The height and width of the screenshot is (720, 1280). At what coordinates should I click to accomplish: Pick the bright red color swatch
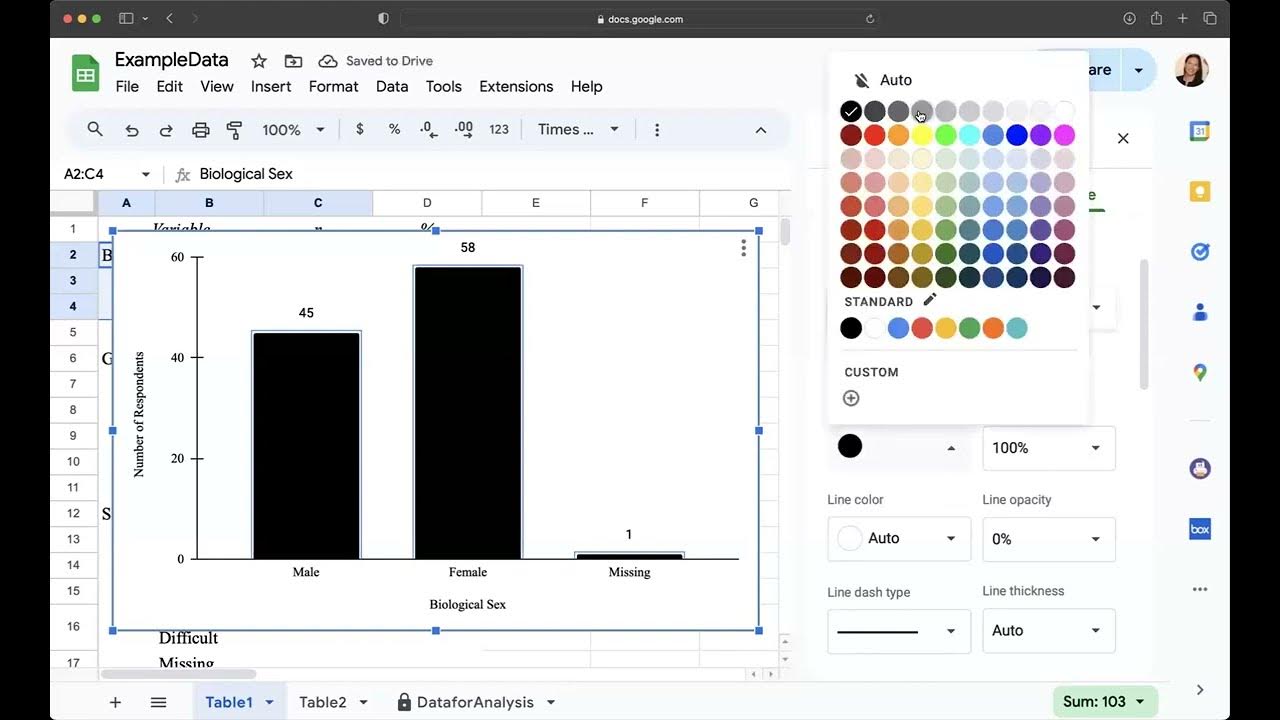pyautogui.click(x=875, y=135)
